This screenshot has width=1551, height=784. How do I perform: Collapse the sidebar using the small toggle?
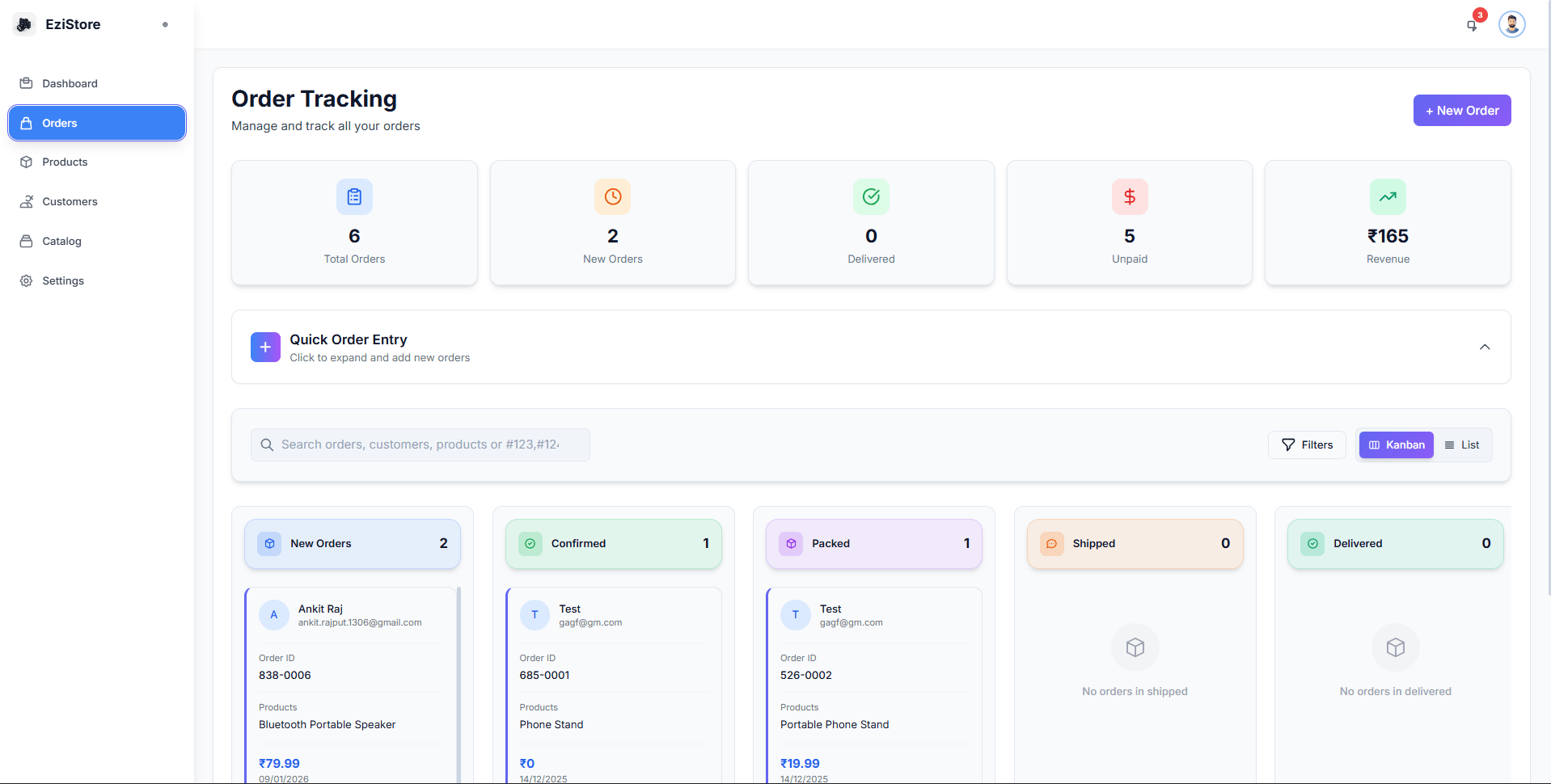pos(165,25)
